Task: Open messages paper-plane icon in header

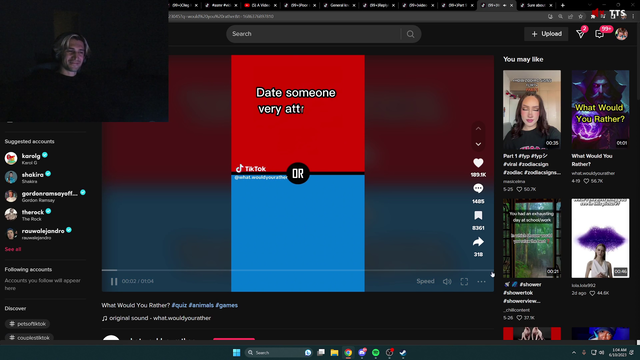Action: 580,34
